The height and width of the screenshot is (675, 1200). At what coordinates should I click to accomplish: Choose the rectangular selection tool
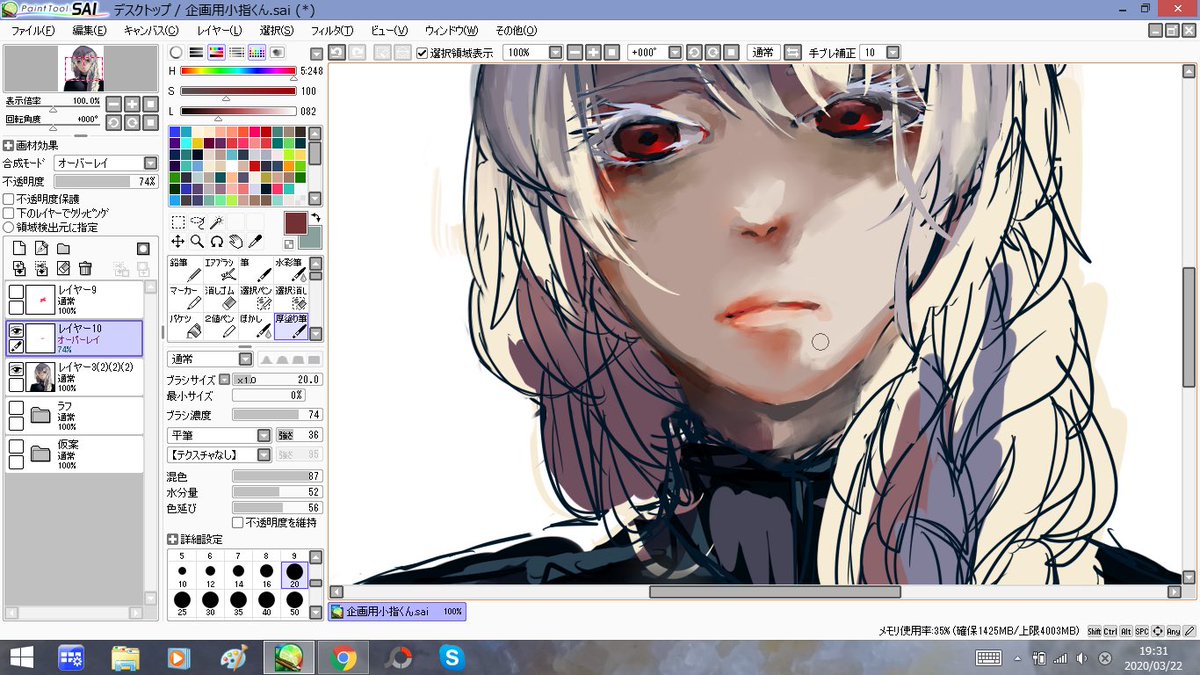tap(177, 222)
